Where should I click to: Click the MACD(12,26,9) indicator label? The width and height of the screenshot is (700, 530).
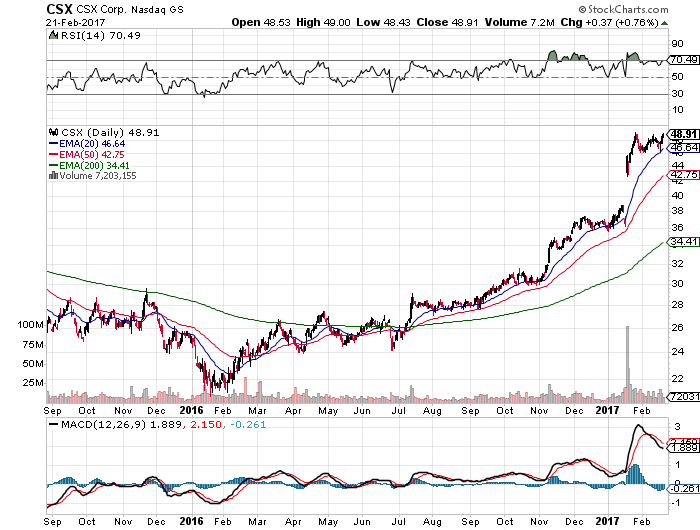pyautogui.click(x=104, y=425)
